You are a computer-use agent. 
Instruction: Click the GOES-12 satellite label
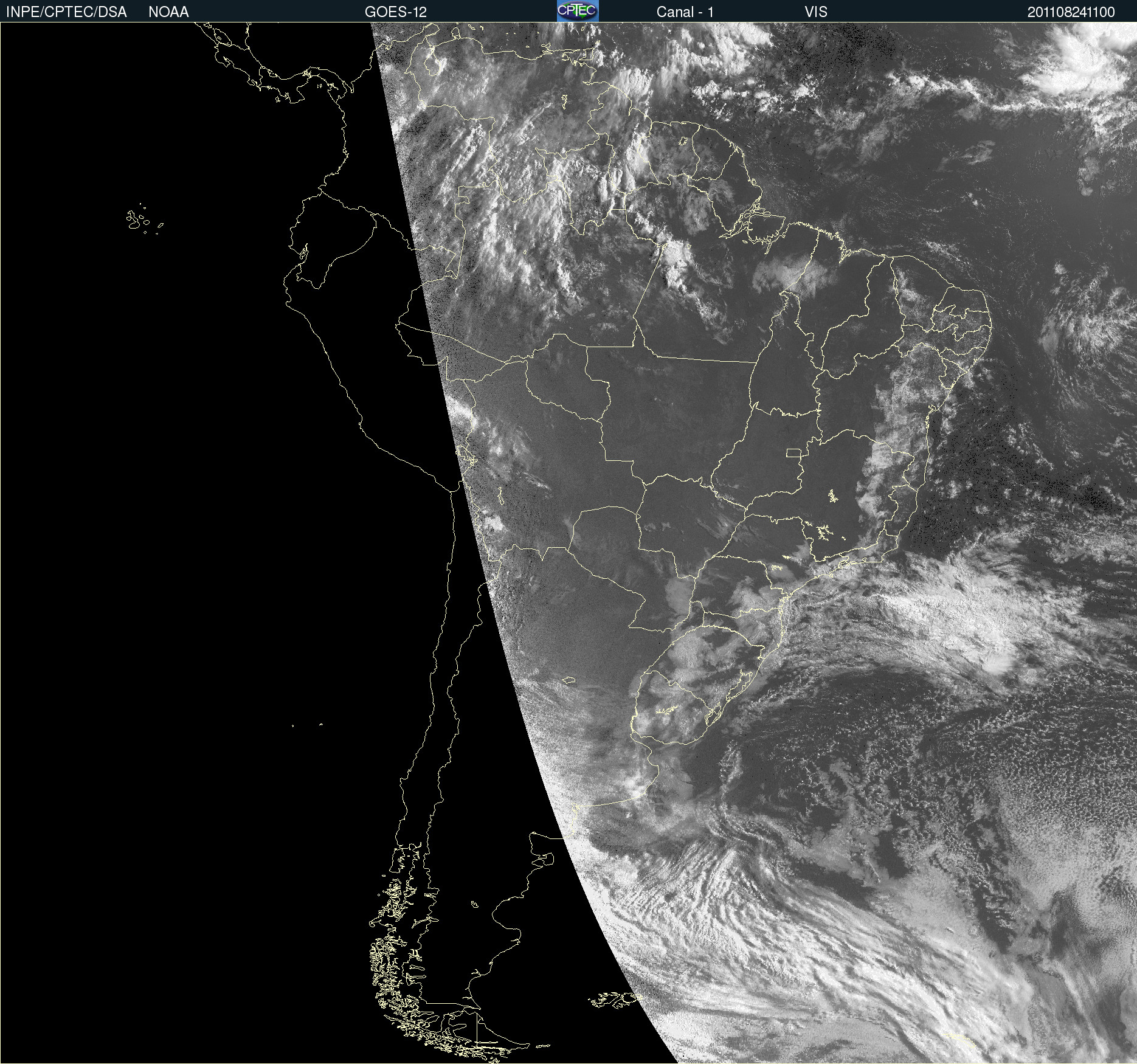(396, 12)
